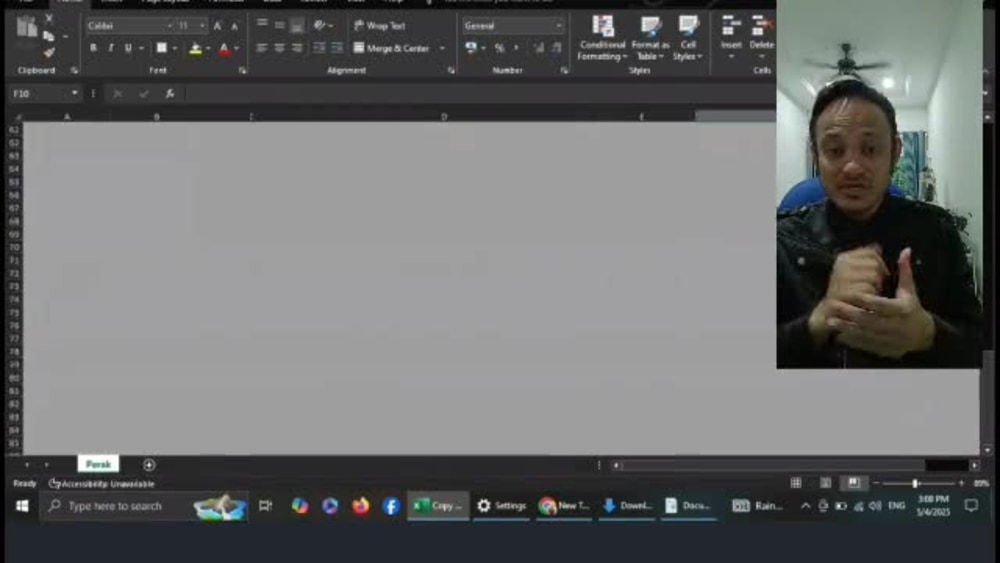Middle align cell contents

(x=279, y=25)
